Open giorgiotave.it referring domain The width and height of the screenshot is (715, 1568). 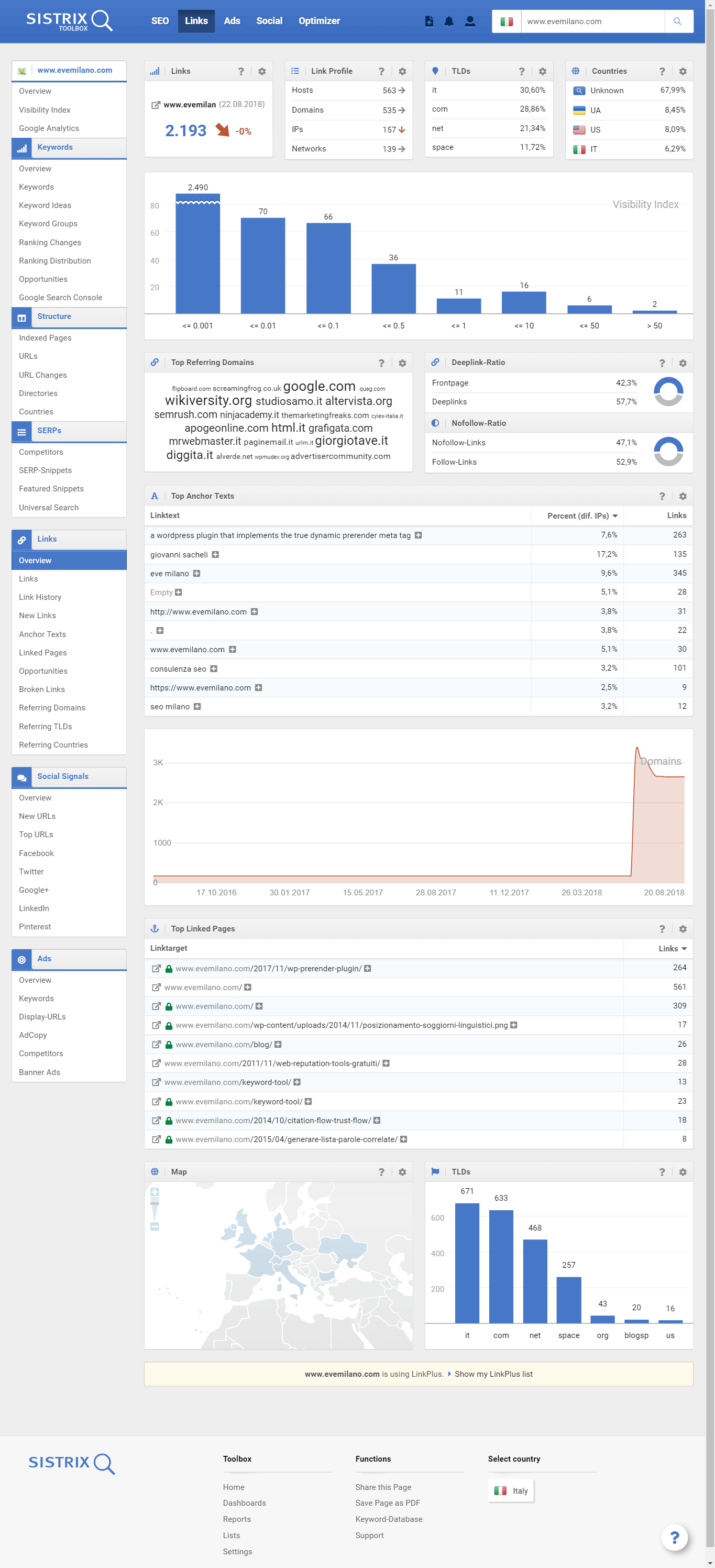(x=351, y=441)
